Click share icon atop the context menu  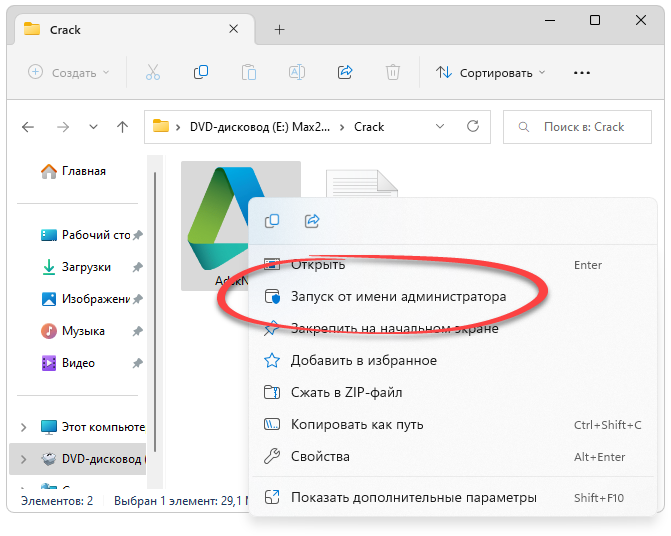[312, 221]
